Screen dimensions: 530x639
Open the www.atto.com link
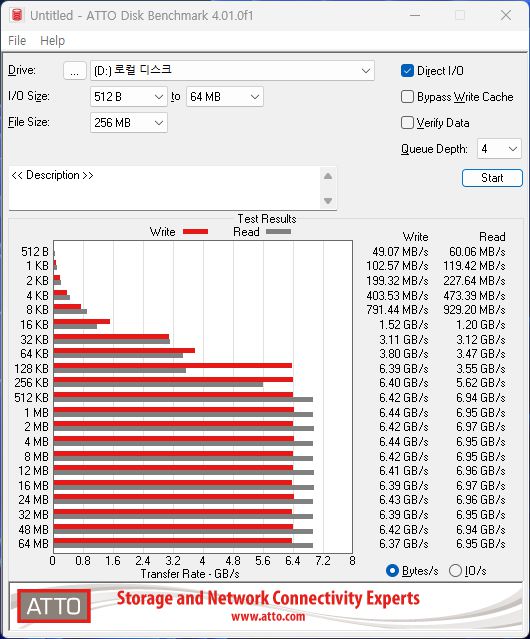coord(268,617)
